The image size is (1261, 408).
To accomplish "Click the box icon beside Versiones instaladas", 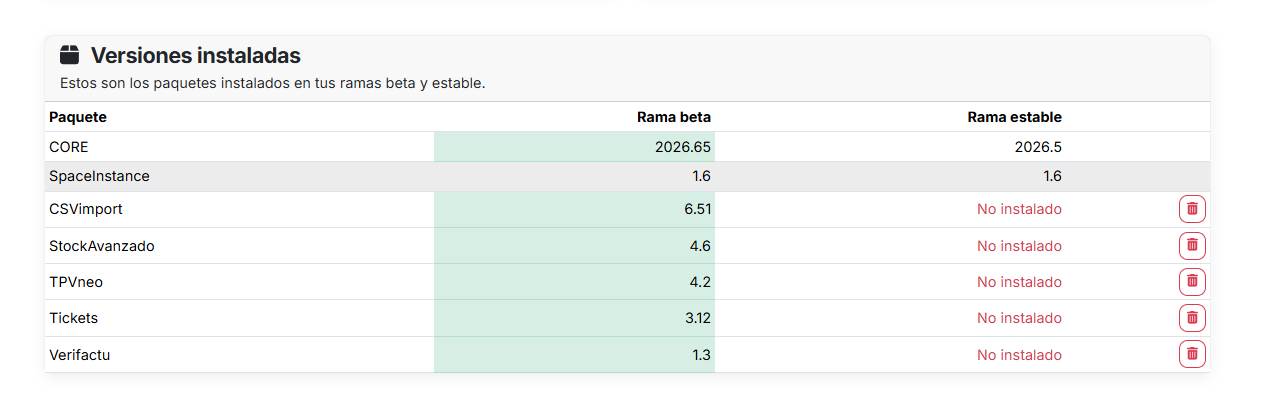I will (x=69, y=55).
